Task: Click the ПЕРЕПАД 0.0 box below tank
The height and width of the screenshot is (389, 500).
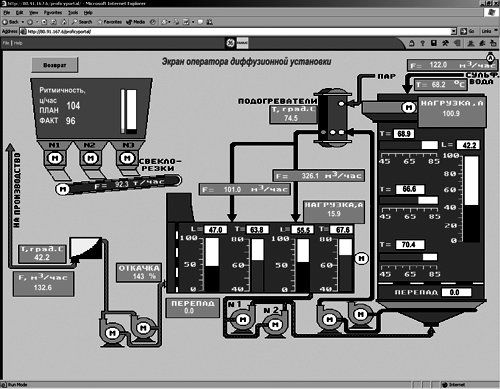Action: pos(193,307)
